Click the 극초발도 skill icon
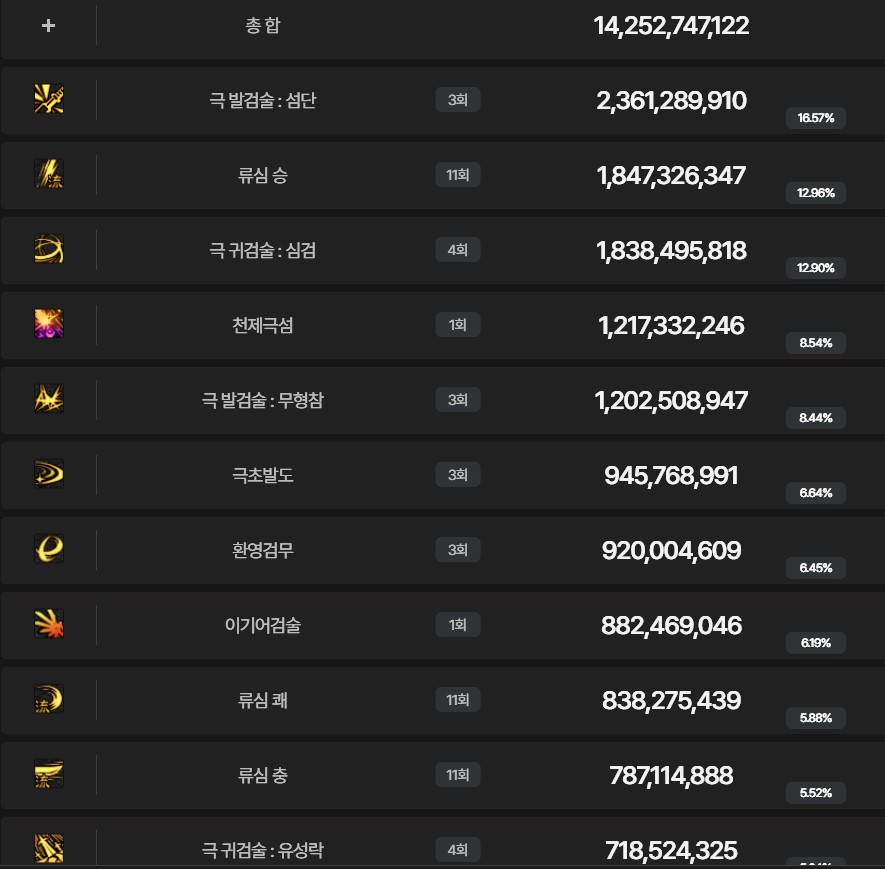 [49, 475]
